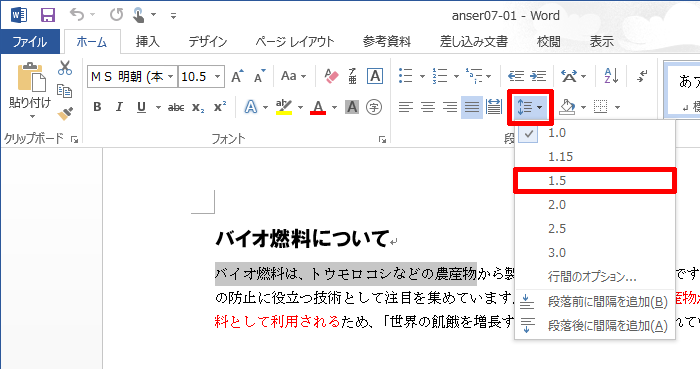Open the red font color arrow
This screenshot has height=369, width=700.
[x=334, y=107]
